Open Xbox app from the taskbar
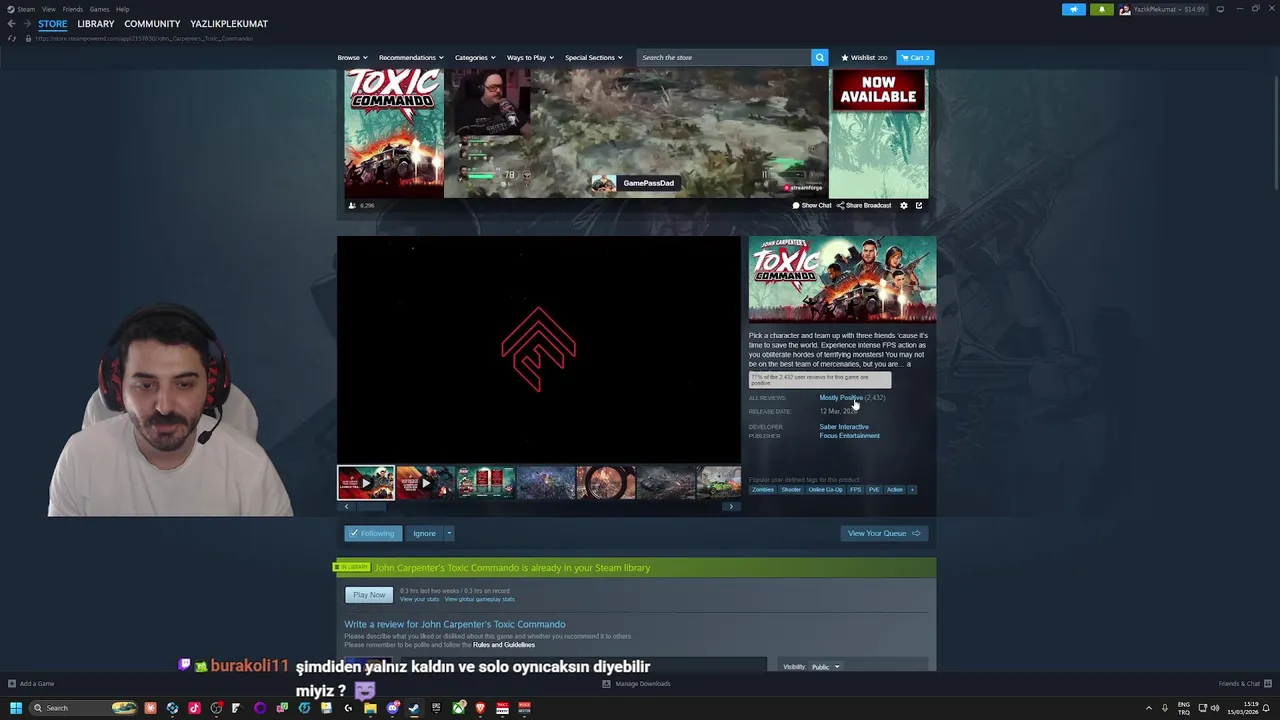1280x720 pixels. (x=458, y=708)
